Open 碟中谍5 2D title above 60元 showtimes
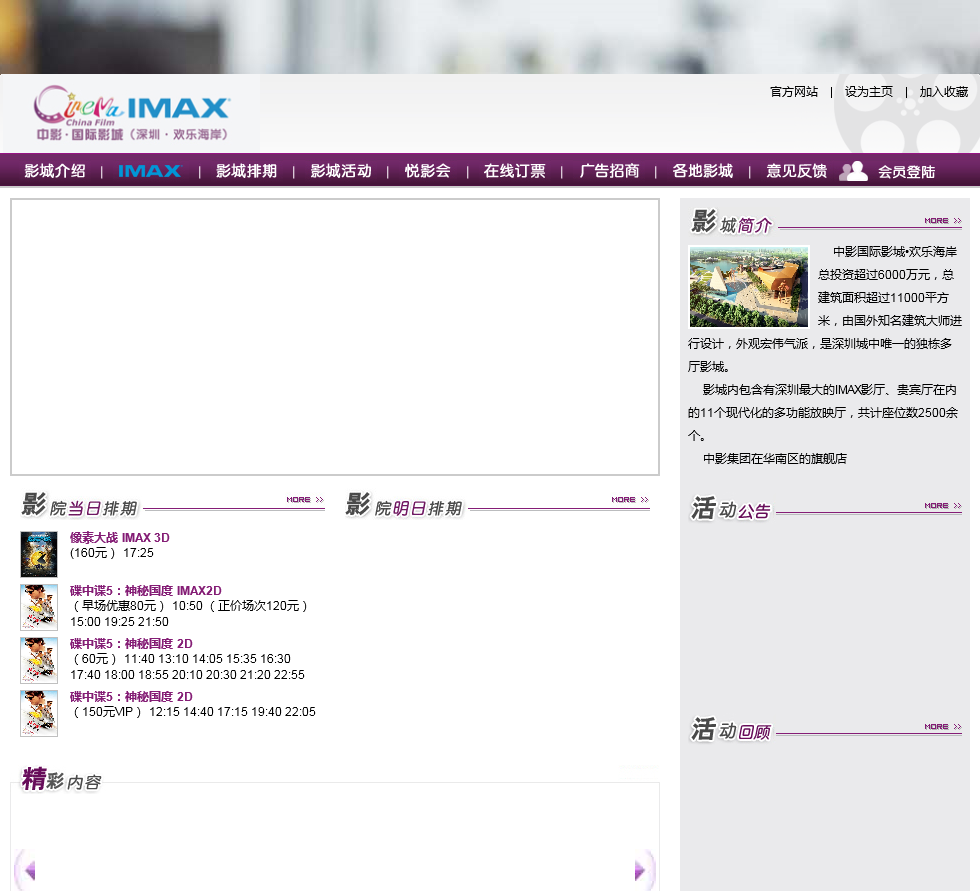Viewport: 980px width, 891px height. tap(131, 644)
